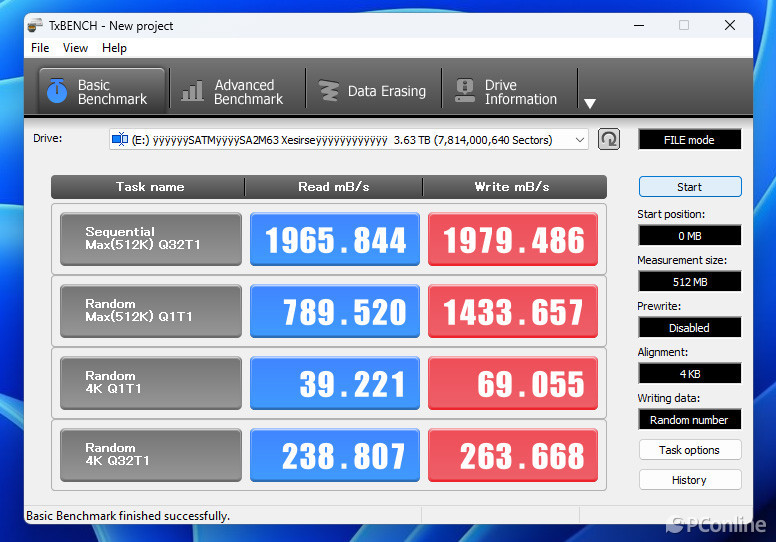776x542 pixels.
Task: Switch to Basic Benchmark tab
Action: [101, 91]
